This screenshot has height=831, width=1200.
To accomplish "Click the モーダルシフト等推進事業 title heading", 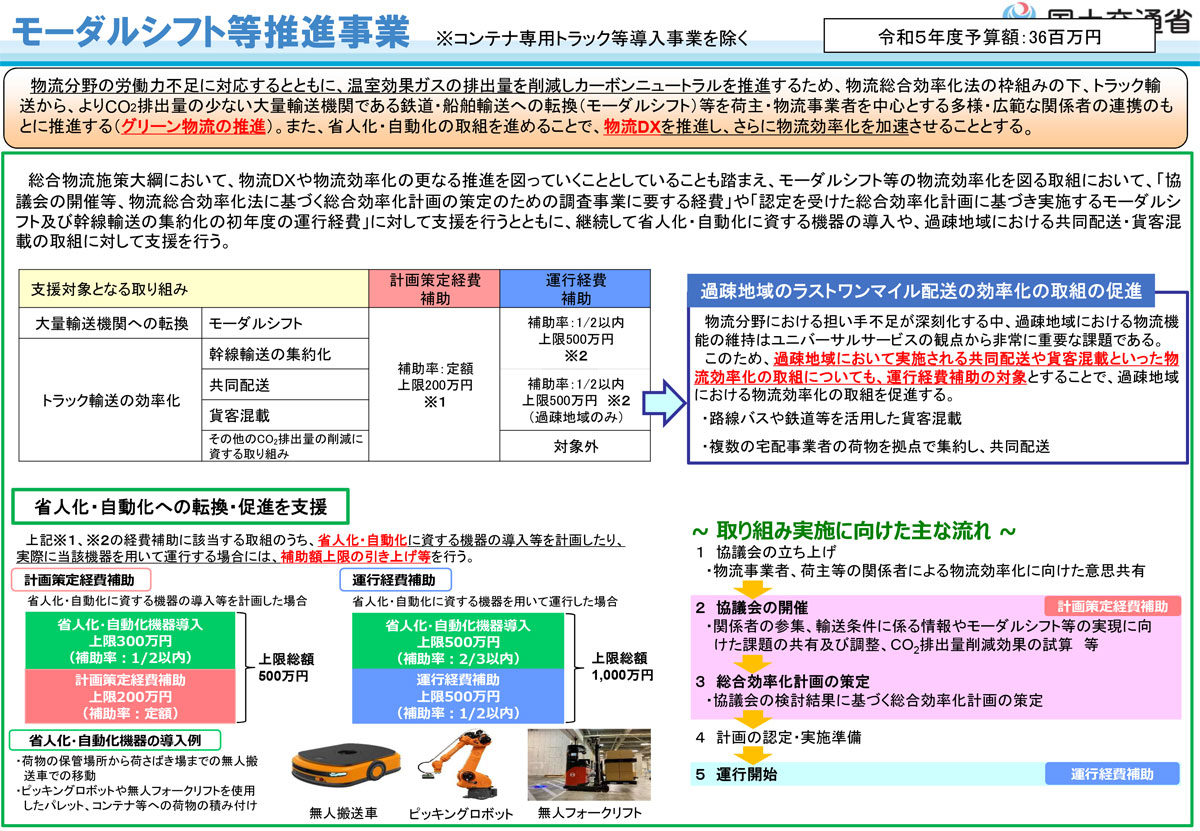I will tap(210, 32).
